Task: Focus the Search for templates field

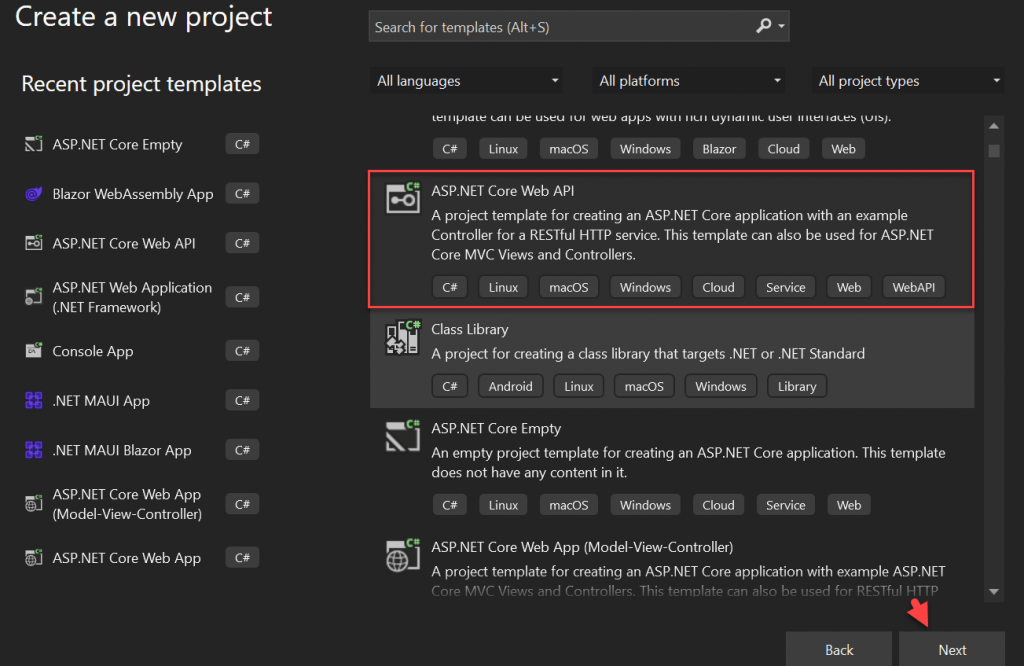Action: coord(579,27)
